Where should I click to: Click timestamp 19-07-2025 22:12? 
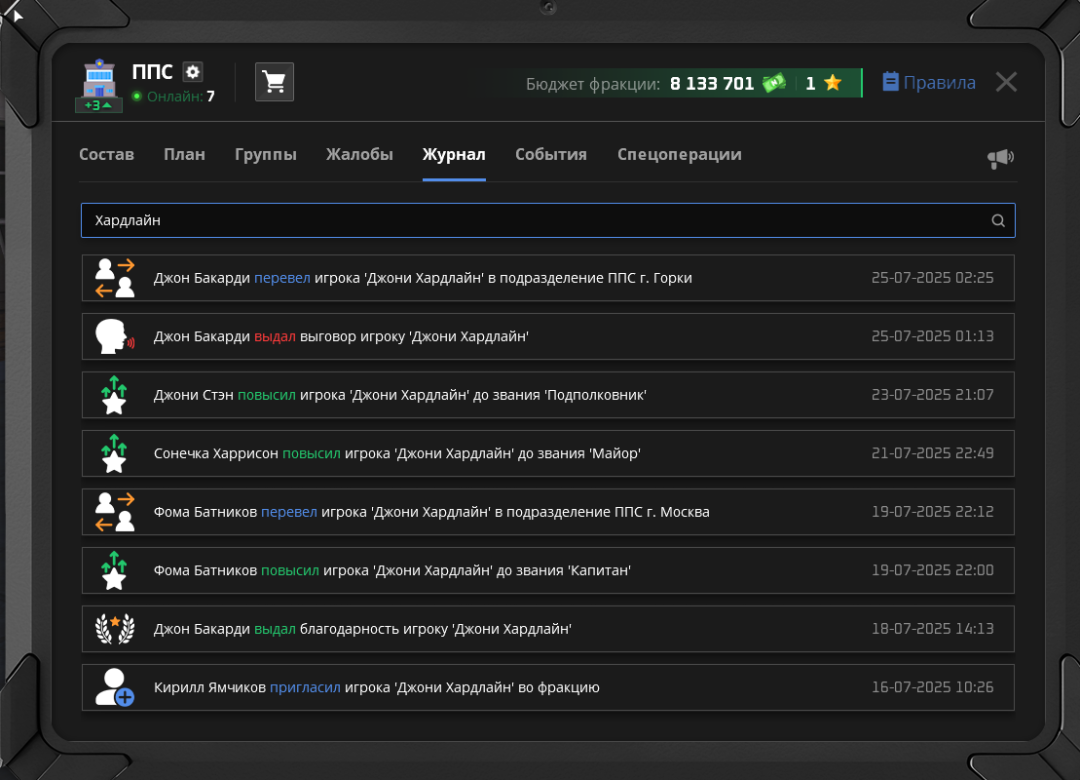(x=933, y=512)
